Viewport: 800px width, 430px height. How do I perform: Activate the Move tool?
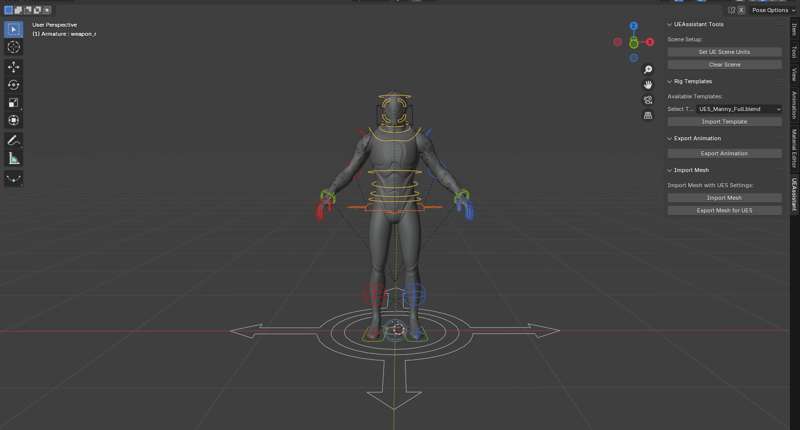(x=14, y=67)
